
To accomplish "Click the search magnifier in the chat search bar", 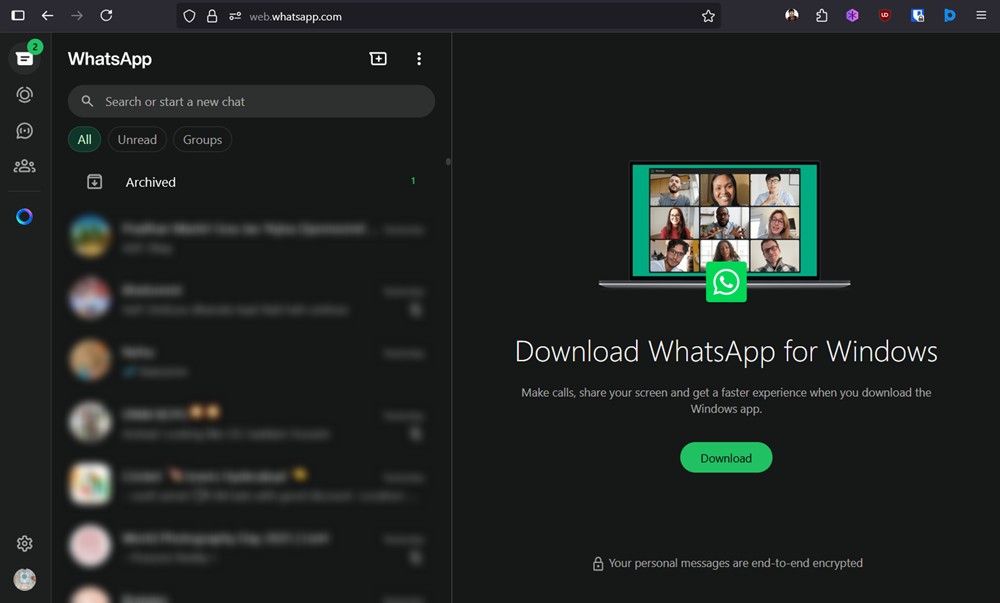I will click(87, 101).
